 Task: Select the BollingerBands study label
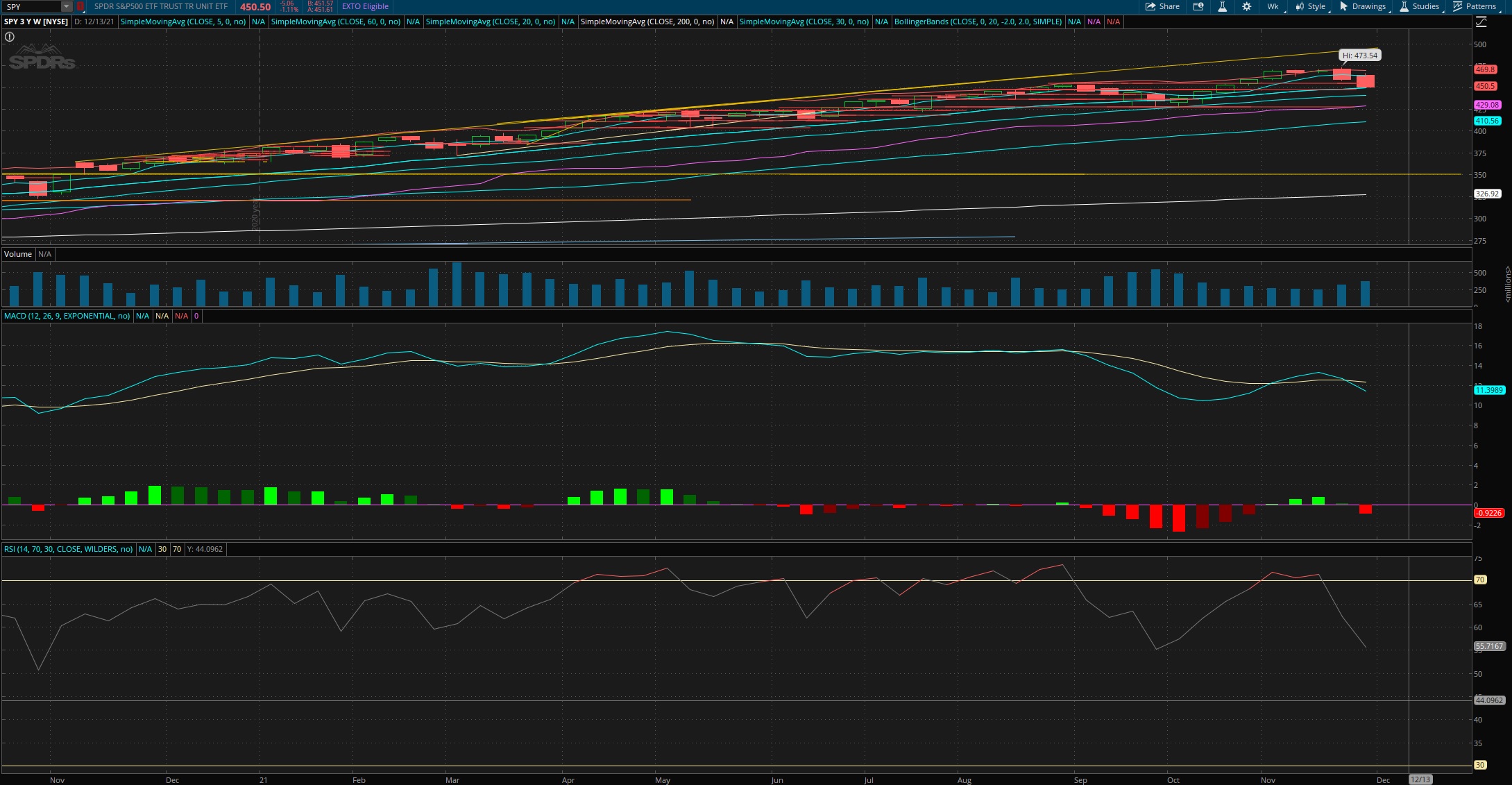click(978, 22)
